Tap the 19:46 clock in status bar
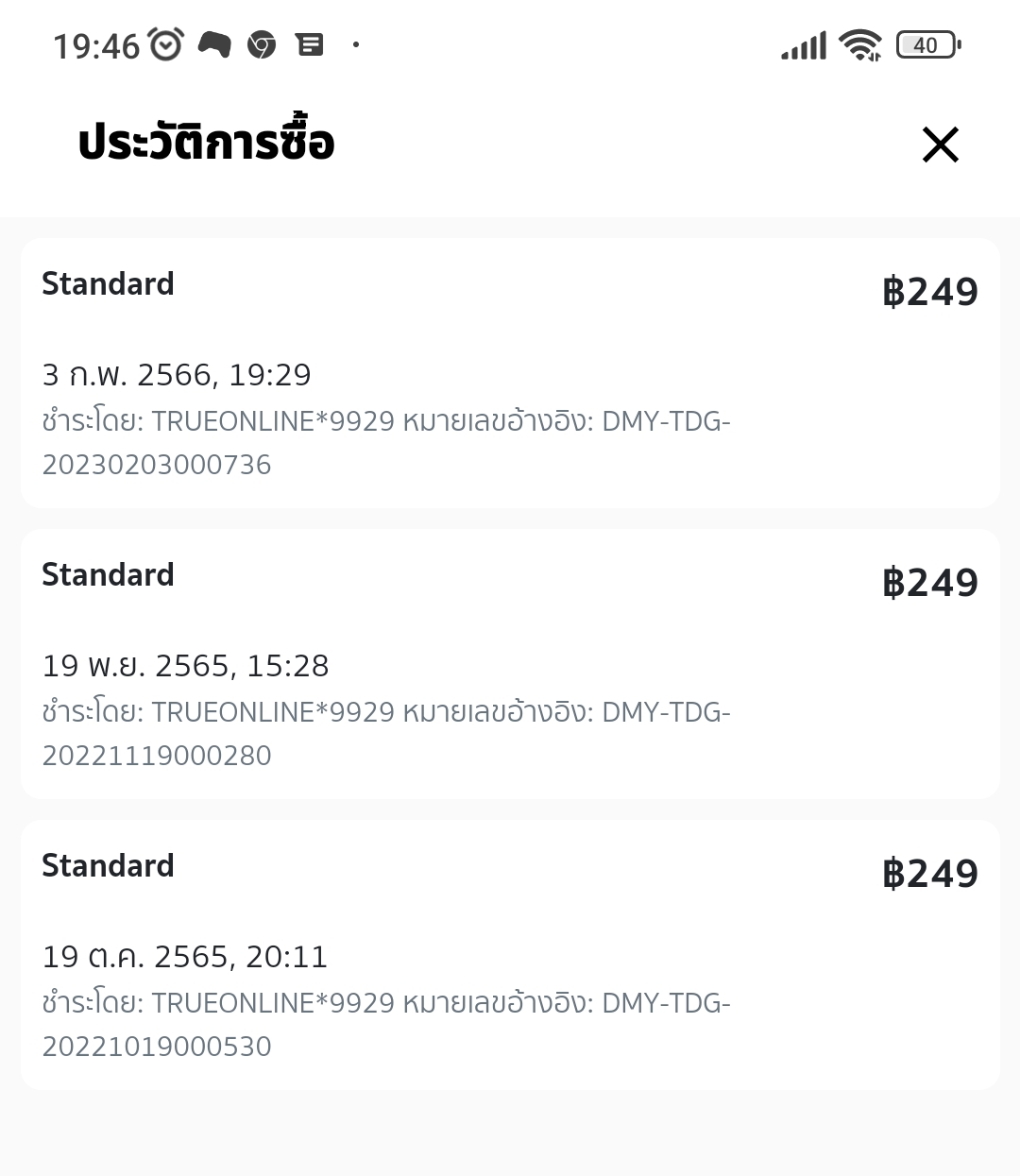The height and width of the screenshot is (1176, 1020). (96, 45)
